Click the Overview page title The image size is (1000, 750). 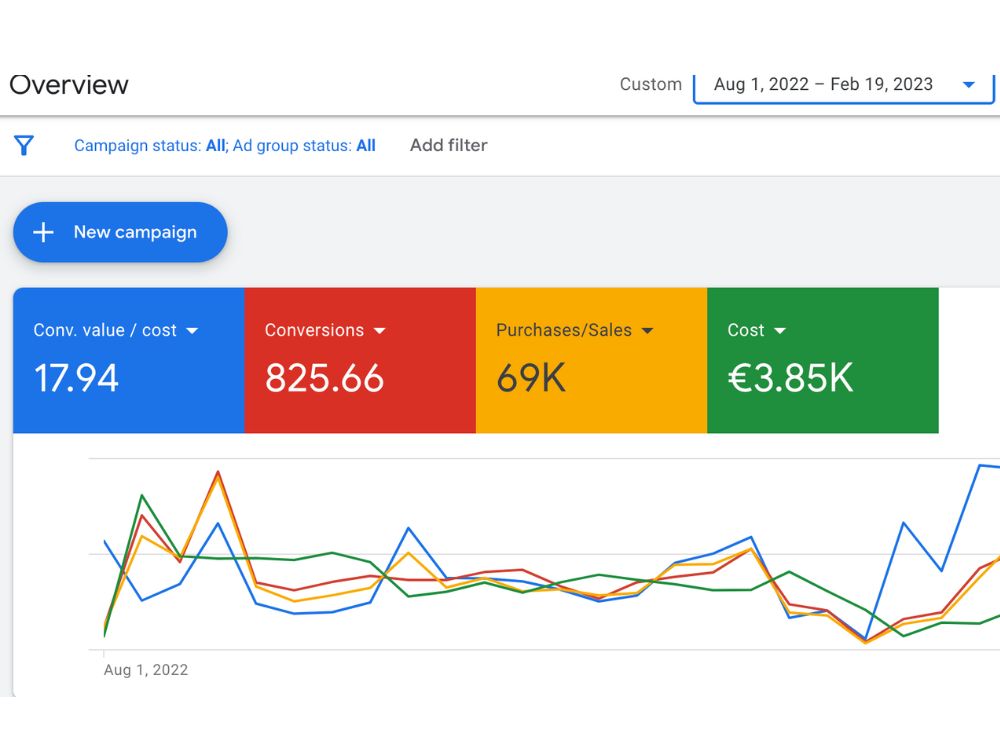(x=69, y=85)
